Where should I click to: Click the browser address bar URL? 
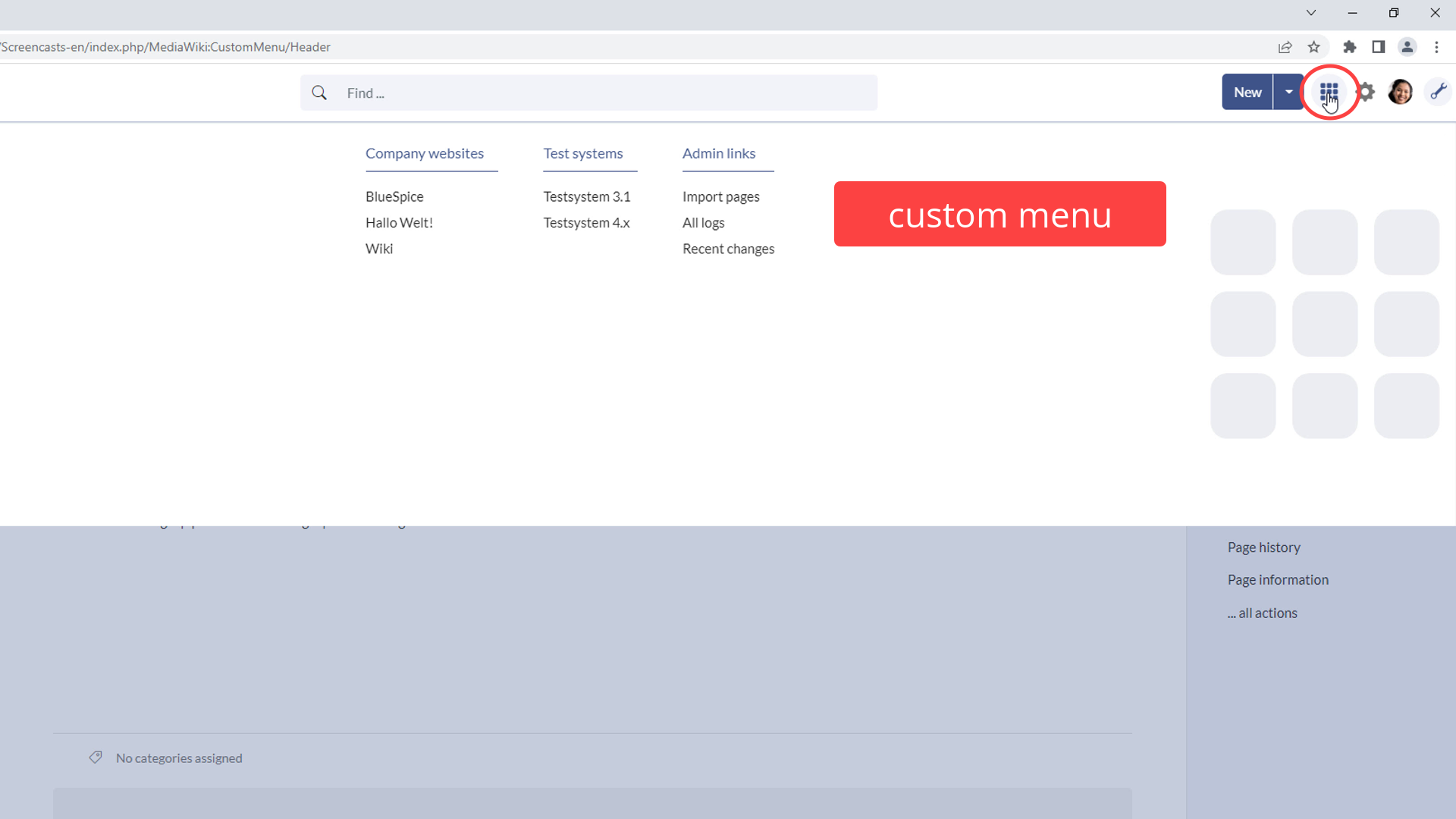[166, 47]
